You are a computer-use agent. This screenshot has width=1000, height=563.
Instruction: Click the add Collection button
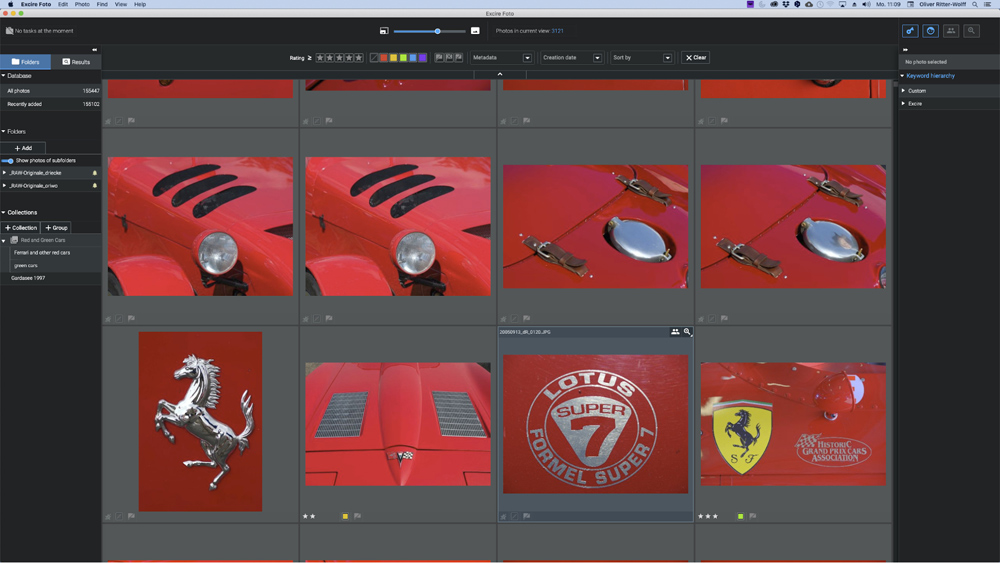(x=21, y=228)
